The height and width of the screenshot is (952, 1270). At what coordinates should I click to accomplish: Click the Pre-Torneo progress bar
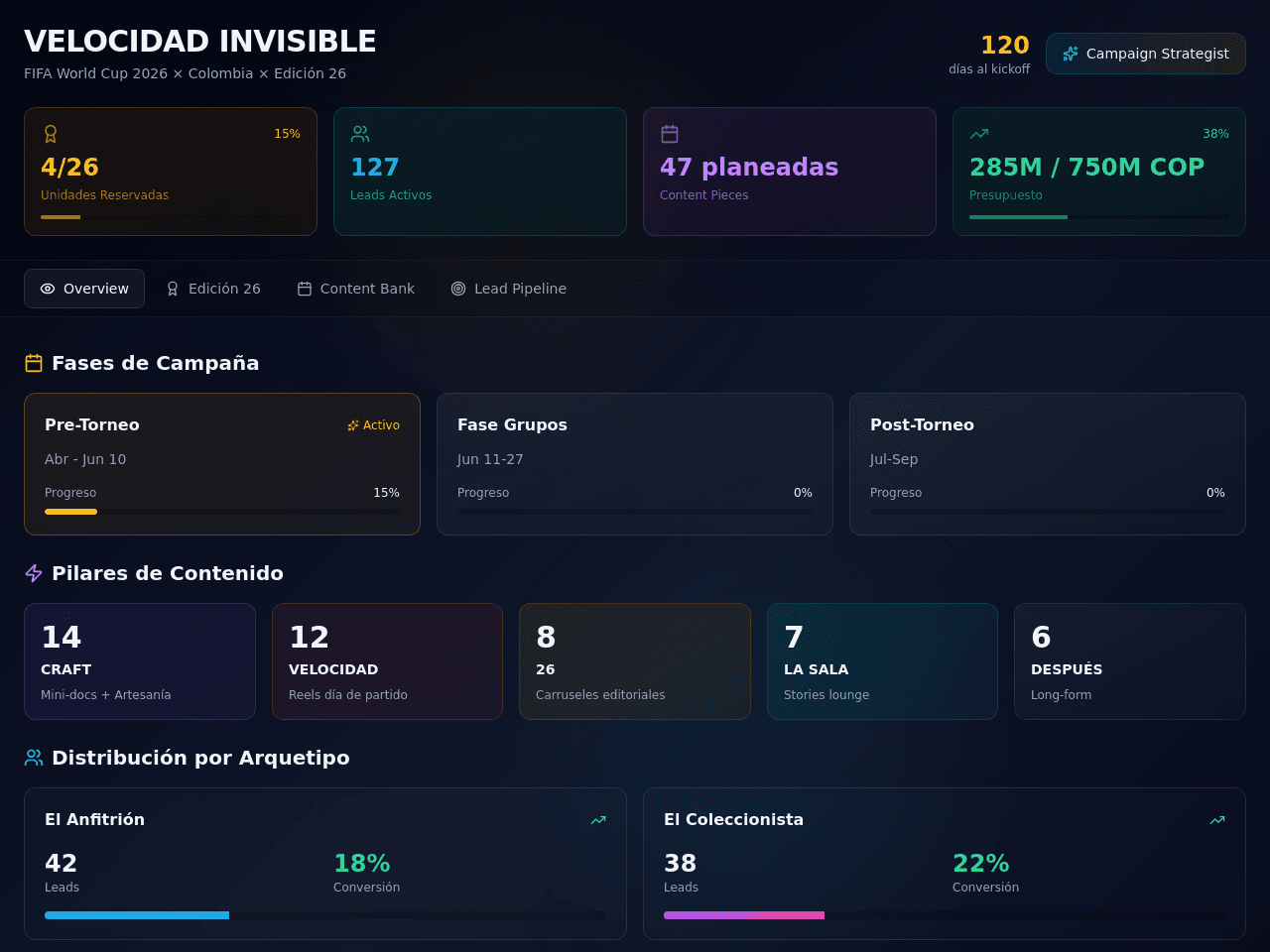[222, 512]
